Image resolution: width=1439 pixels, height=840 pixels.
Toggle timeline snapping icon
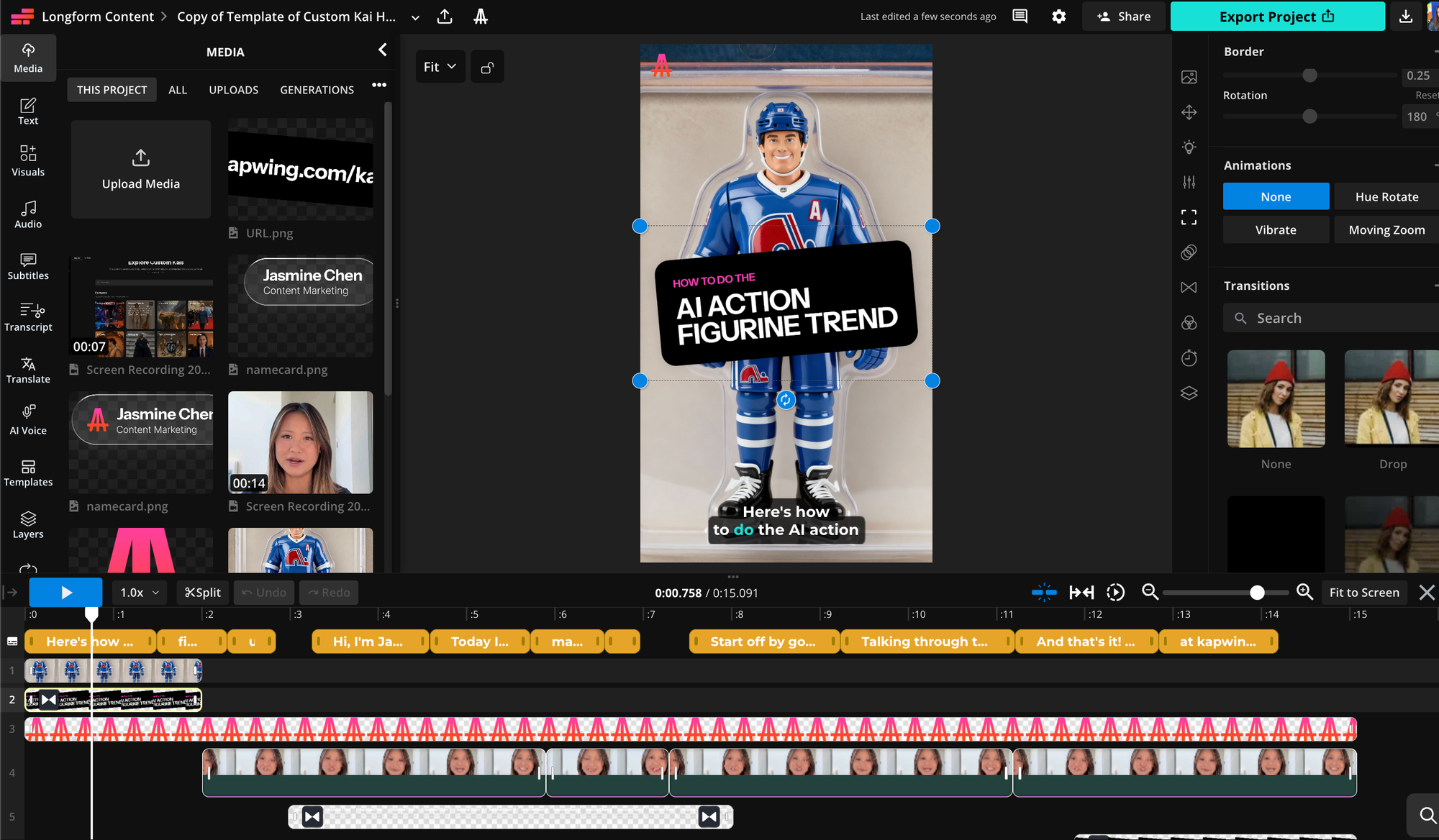tap(1043, 592)
